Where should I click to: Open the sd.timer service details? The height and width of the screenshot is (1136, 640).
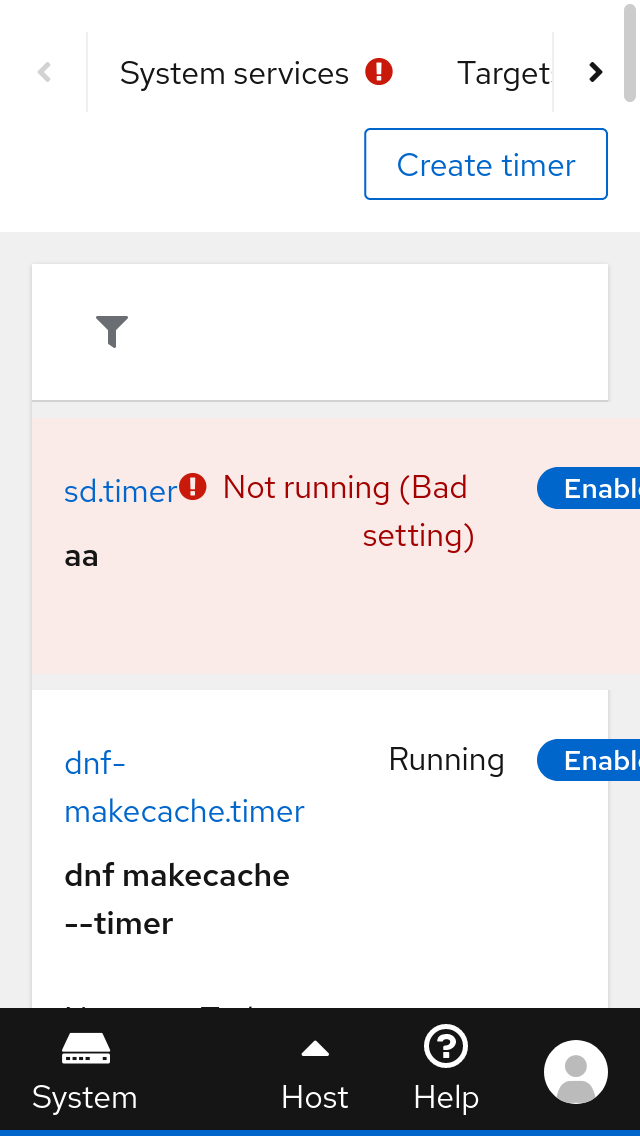pyautogui.click(x=119, y=490)
